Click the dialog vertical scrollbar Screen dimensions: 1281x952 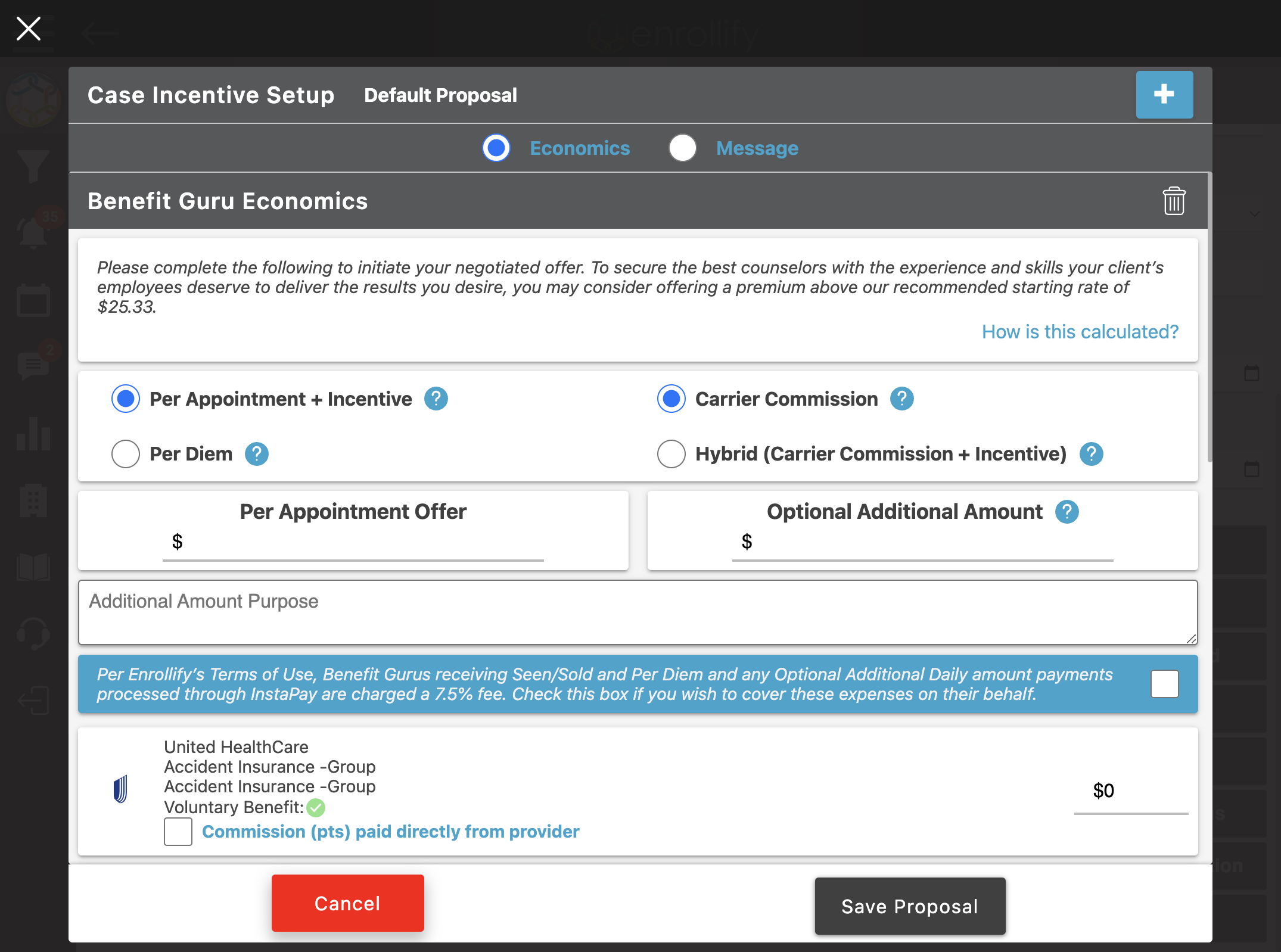(1210, 318)
